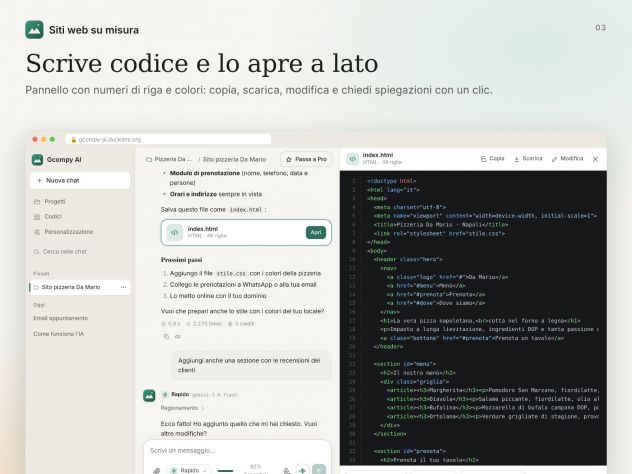Click the folder icon next to Progetti

(x=37, y=201)
